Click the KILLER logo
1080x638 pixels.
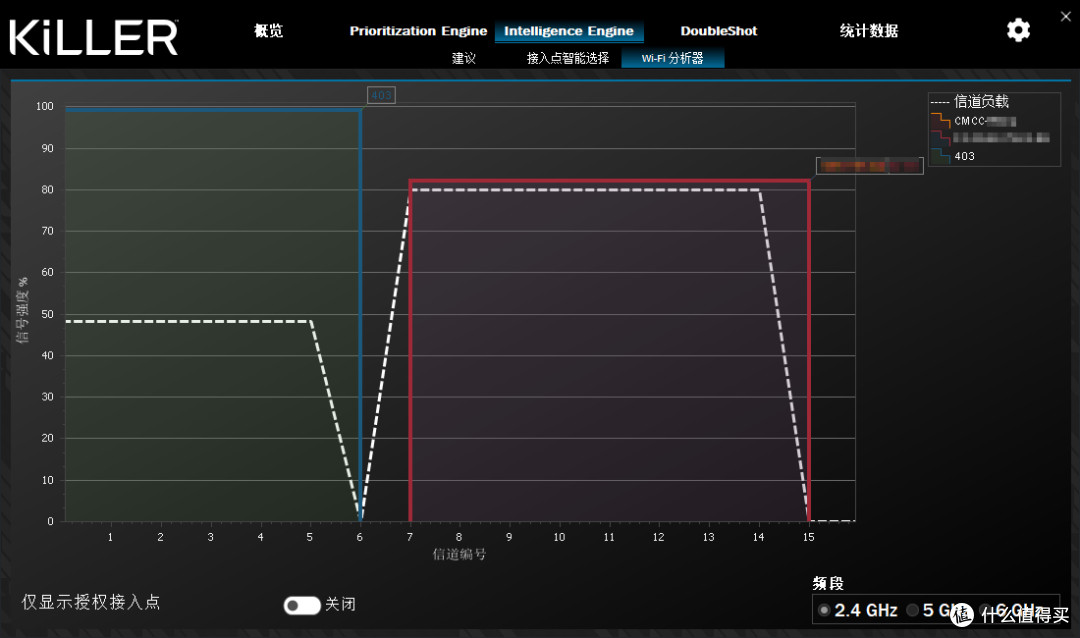[x=94, y=37]
